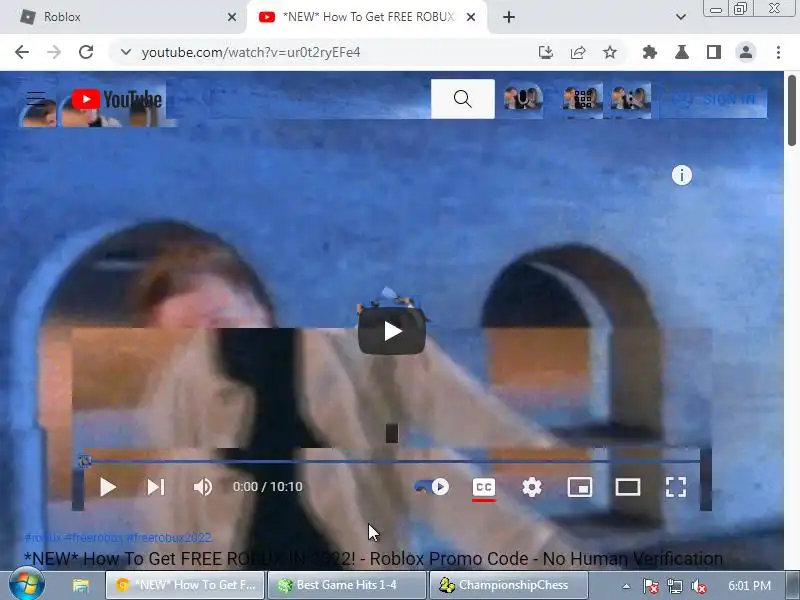Screen dimensions: 800x600
Task: Click the YouTube search button
Action: click(x=463, y=99)
